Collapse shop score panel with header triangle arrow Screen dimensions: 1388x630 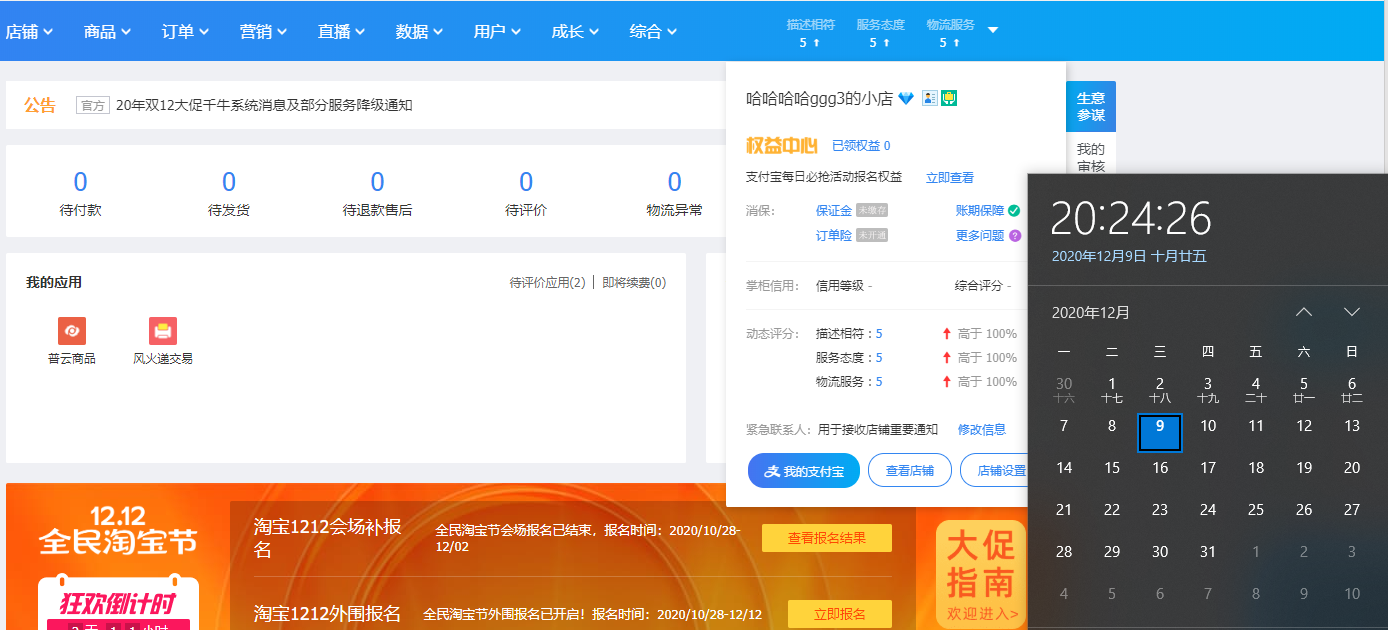click(x=993, y=30)
